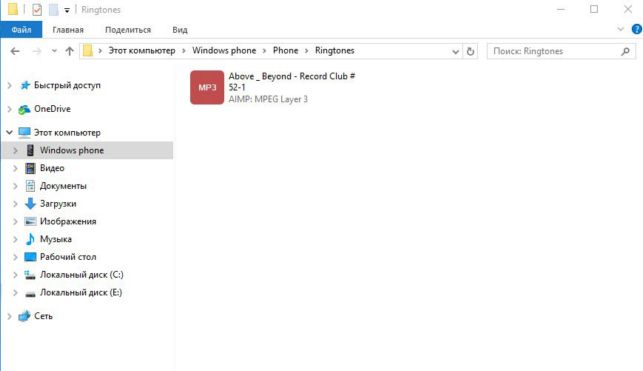The height and width of the screenshot is (371, 643).
Task: Open Локальный диск (E:) in the sidebar
Action: (x=81, y=293)
